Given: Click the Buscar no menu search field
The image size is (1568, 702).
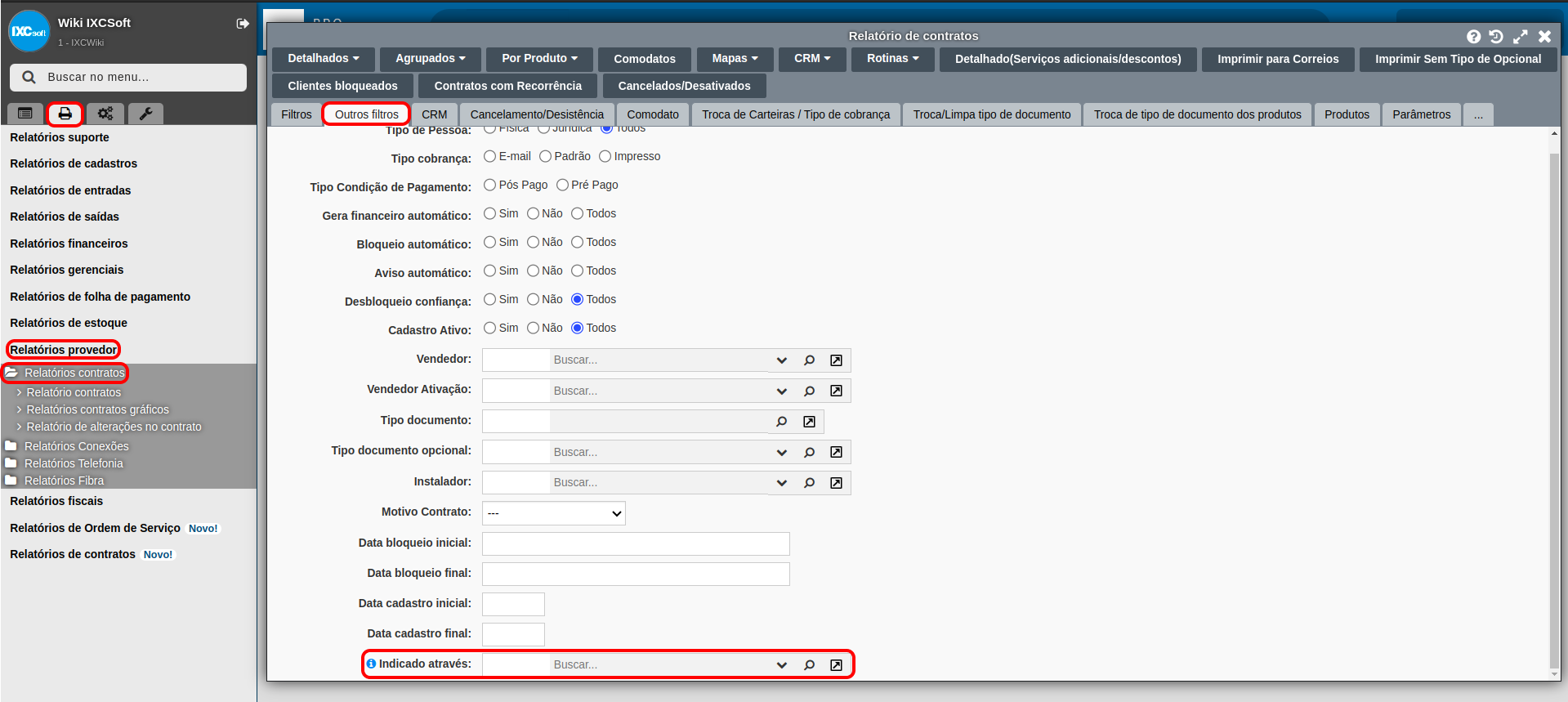Looking at the screenshot, I should (128, 77).
